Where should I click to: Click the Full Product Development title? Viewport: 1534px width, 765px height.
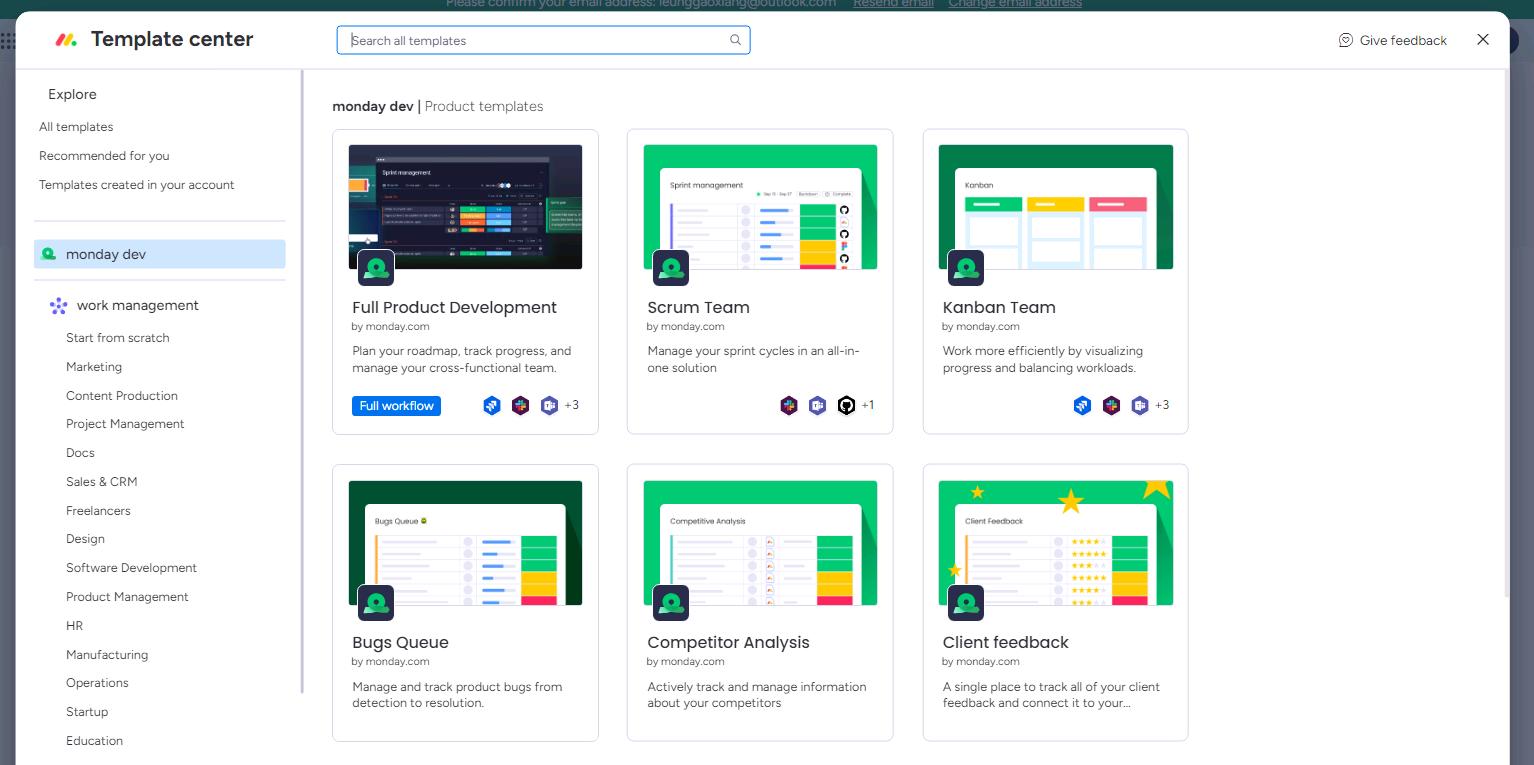(454, 308)
